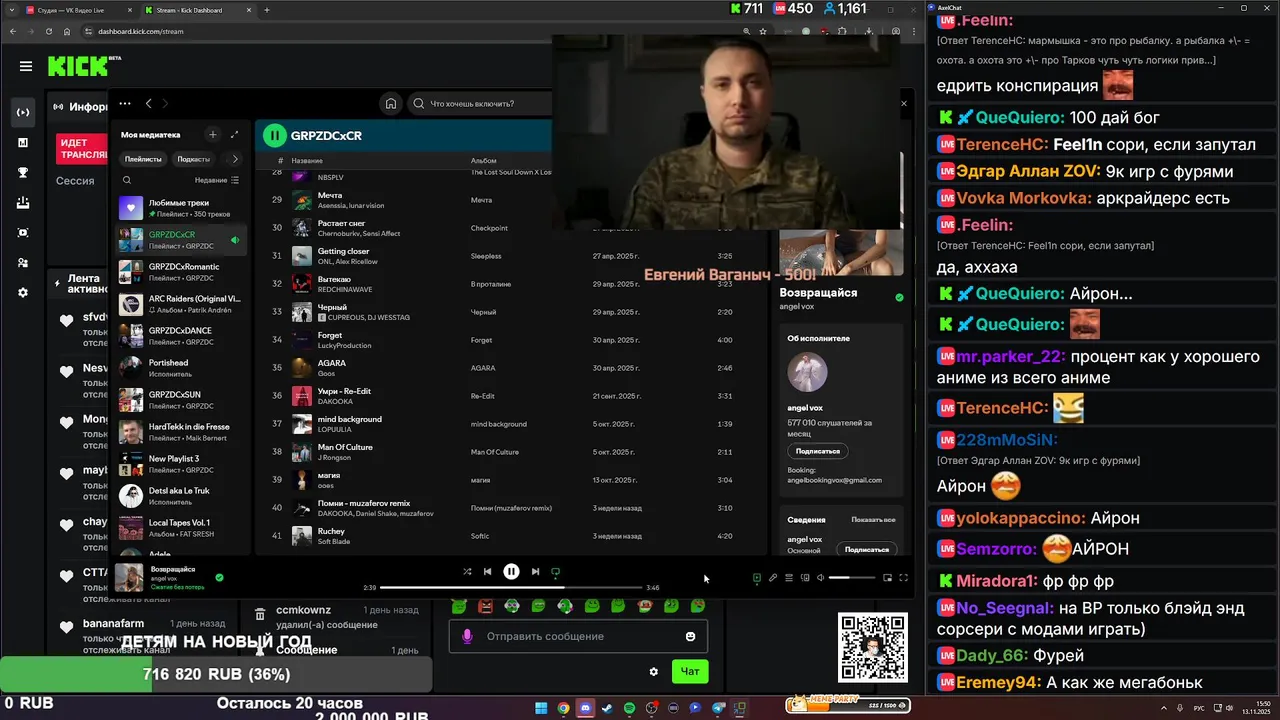Adjust the Spotify volume slider
Viewport: 1280px width, 720px height.
(852, 577)
